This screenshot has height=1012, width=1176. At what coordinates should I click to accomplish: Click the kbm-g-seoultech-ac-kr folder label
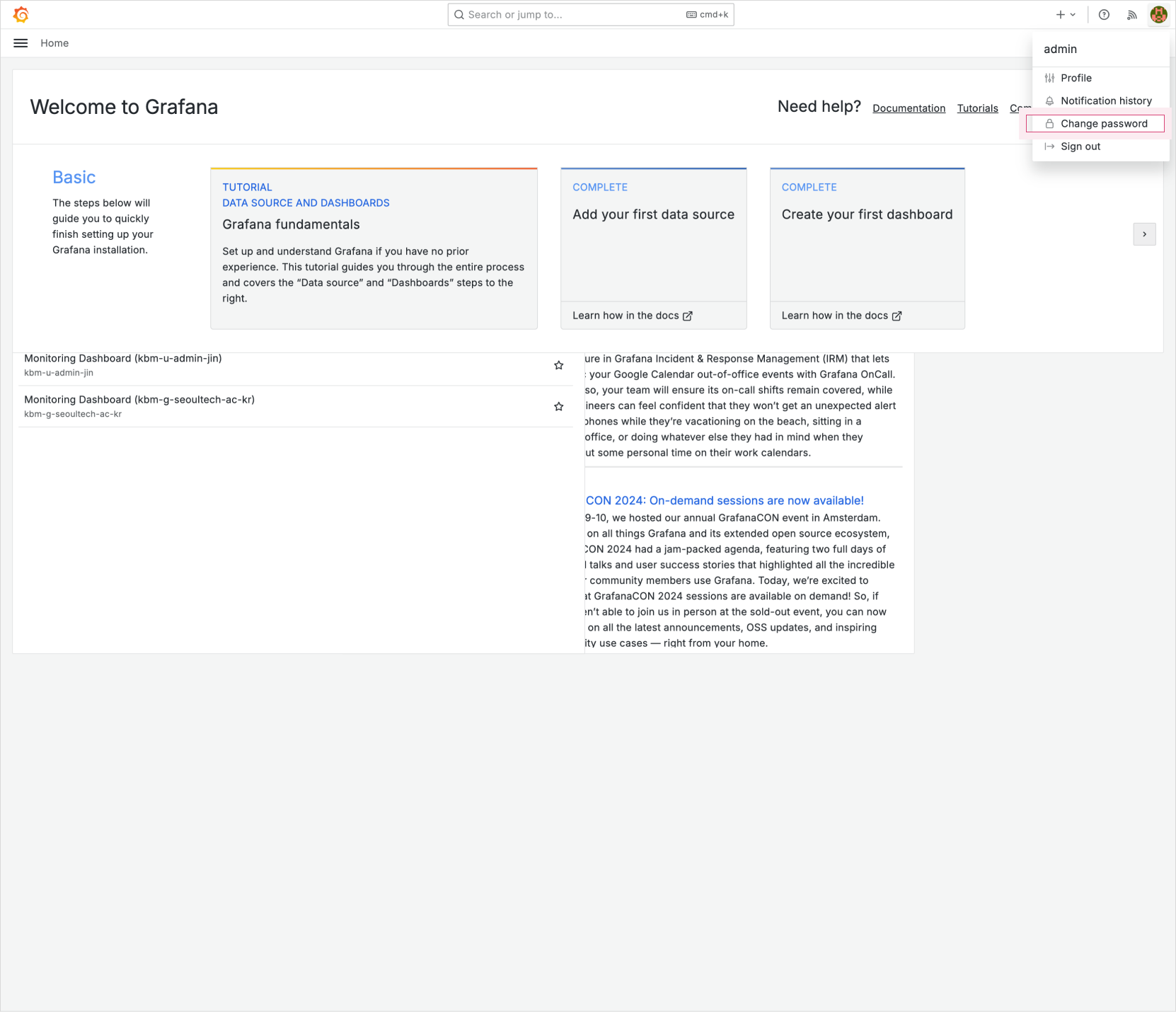73,414
